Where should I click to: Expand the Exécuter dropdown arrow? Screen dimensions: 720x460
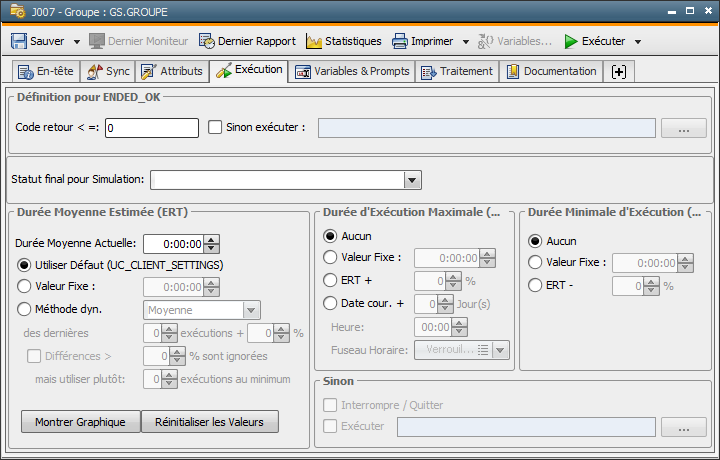coord(638,42)
